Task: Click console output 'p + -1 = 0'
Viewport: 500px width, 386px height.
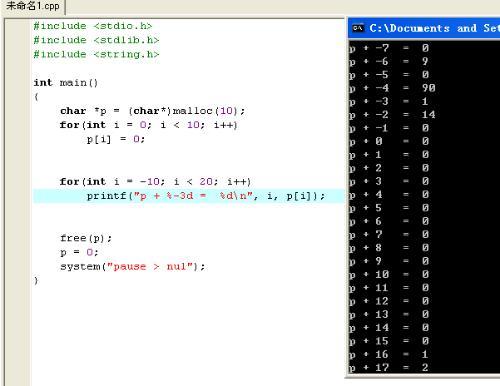Action: click(389, 128)
